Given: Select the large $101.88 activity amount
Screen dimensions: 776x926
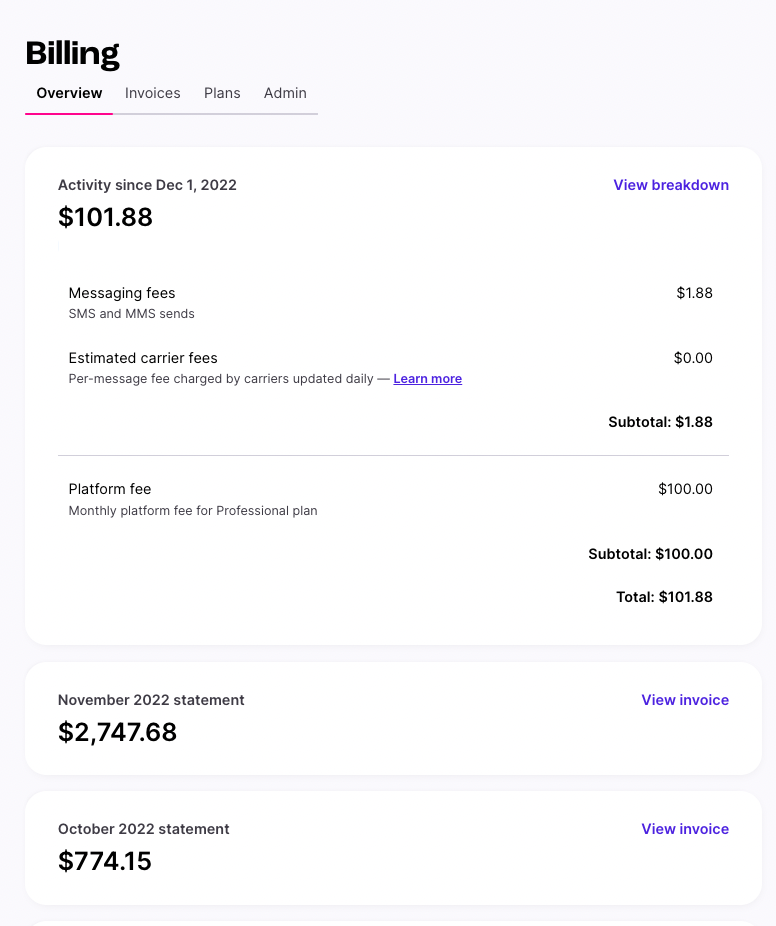Looking at the screenshot, I should (x=105, y=217).
